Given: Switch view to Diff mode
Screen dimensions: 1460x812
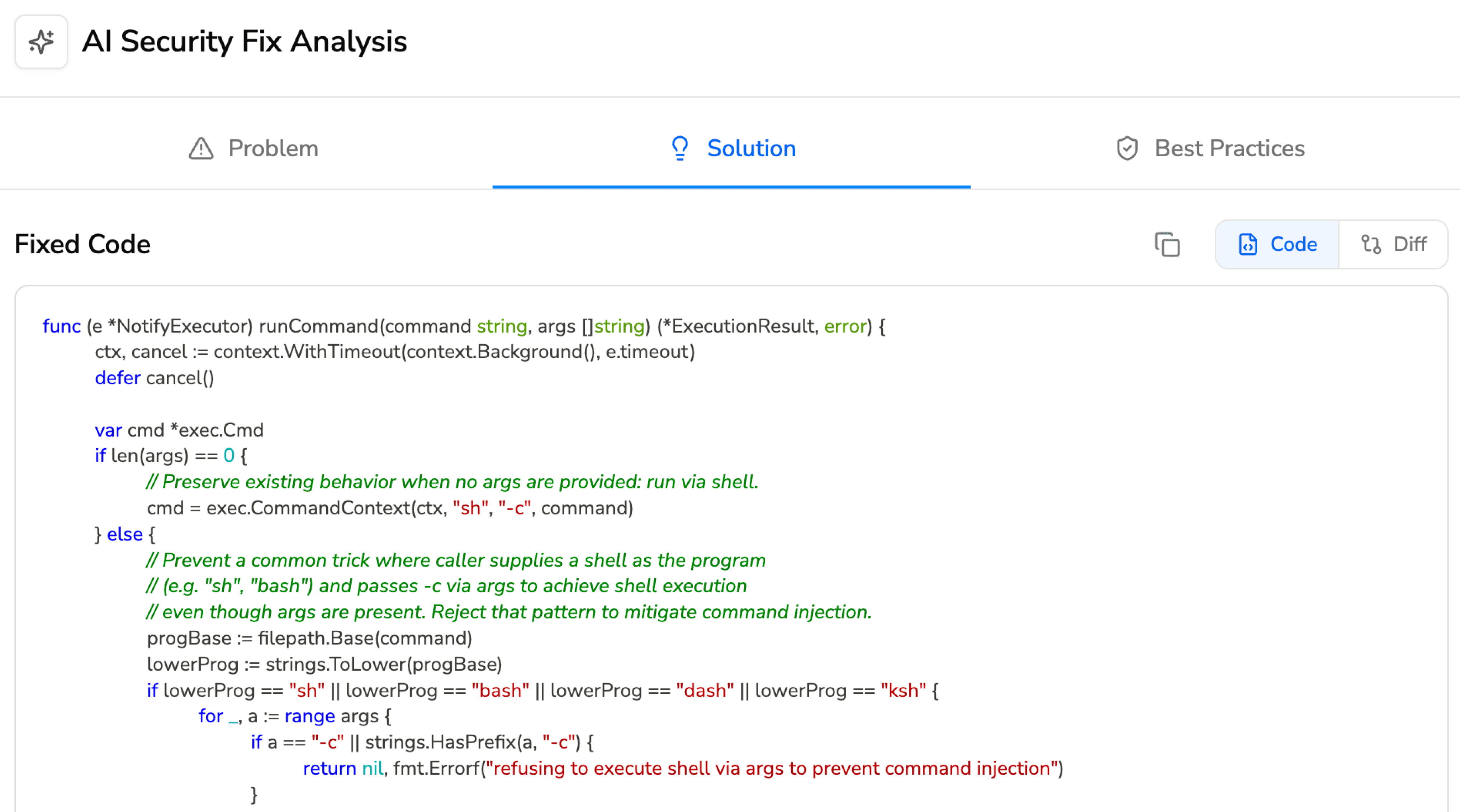Looking at the screenshot, I should (1409, 245).
